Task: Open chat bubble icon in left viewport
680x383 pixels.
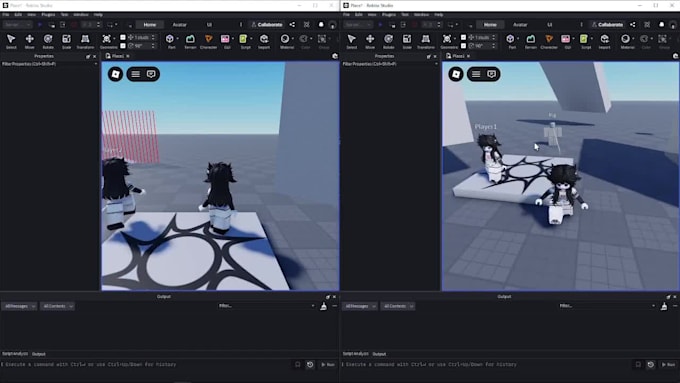Action: [x=151, y=74]
